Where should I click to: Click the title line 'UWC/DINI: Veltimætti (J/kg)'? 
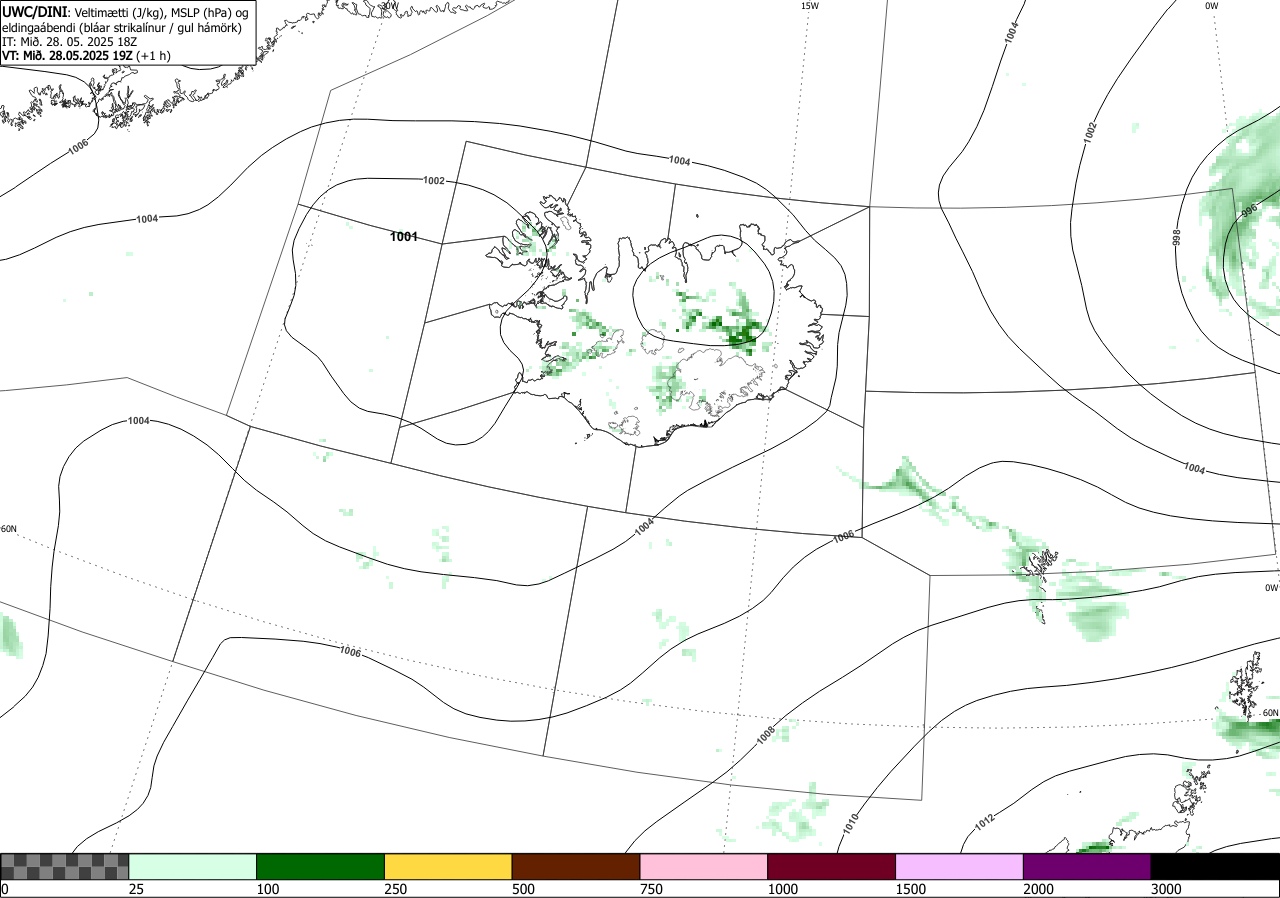click(125, 12)
